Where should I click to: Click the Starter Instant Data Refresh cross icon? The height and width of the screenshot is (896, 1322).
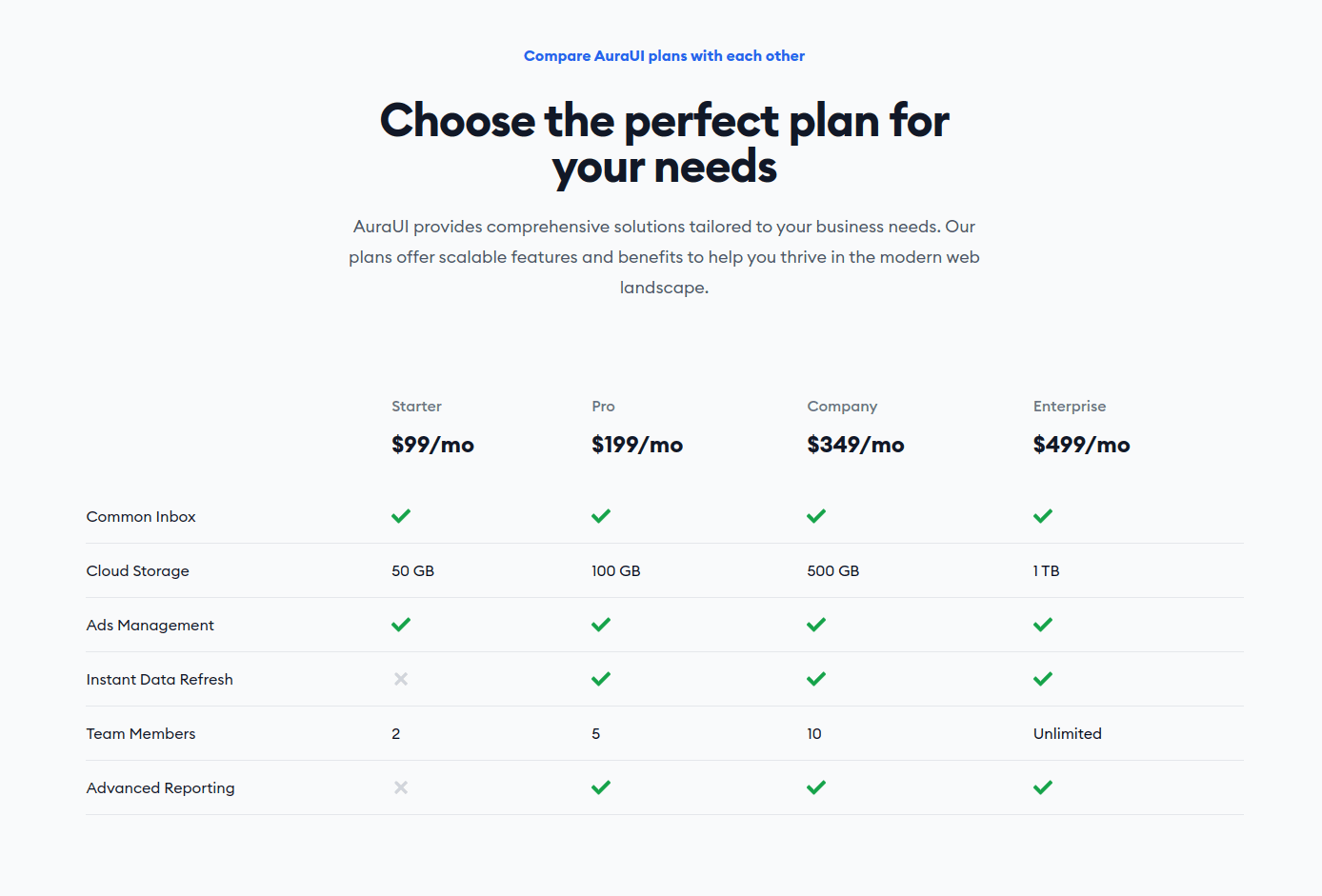(401, 679)
